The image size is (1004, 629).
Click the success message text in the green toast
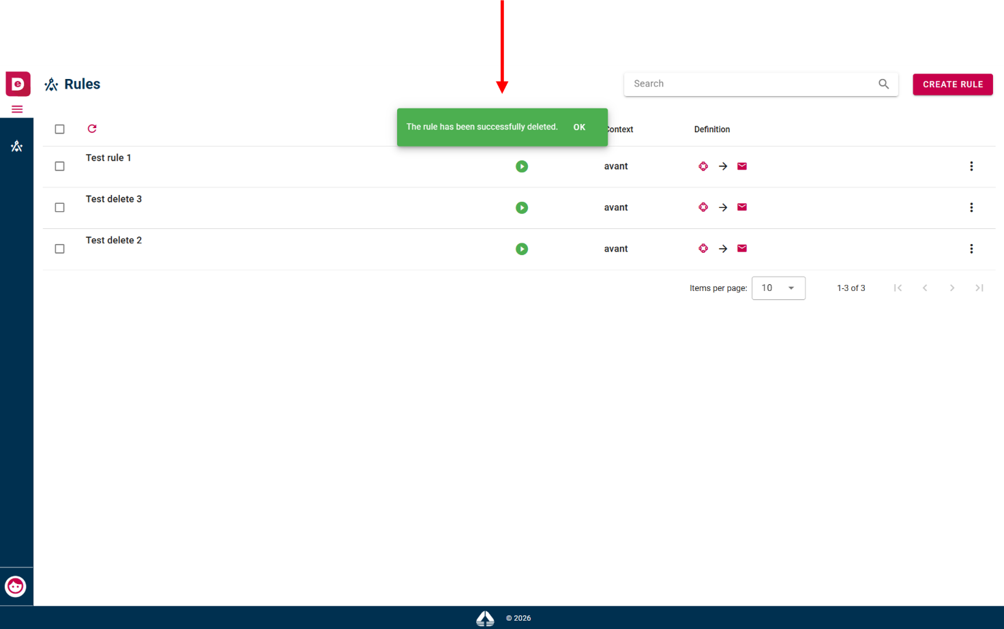pos(482,127)
